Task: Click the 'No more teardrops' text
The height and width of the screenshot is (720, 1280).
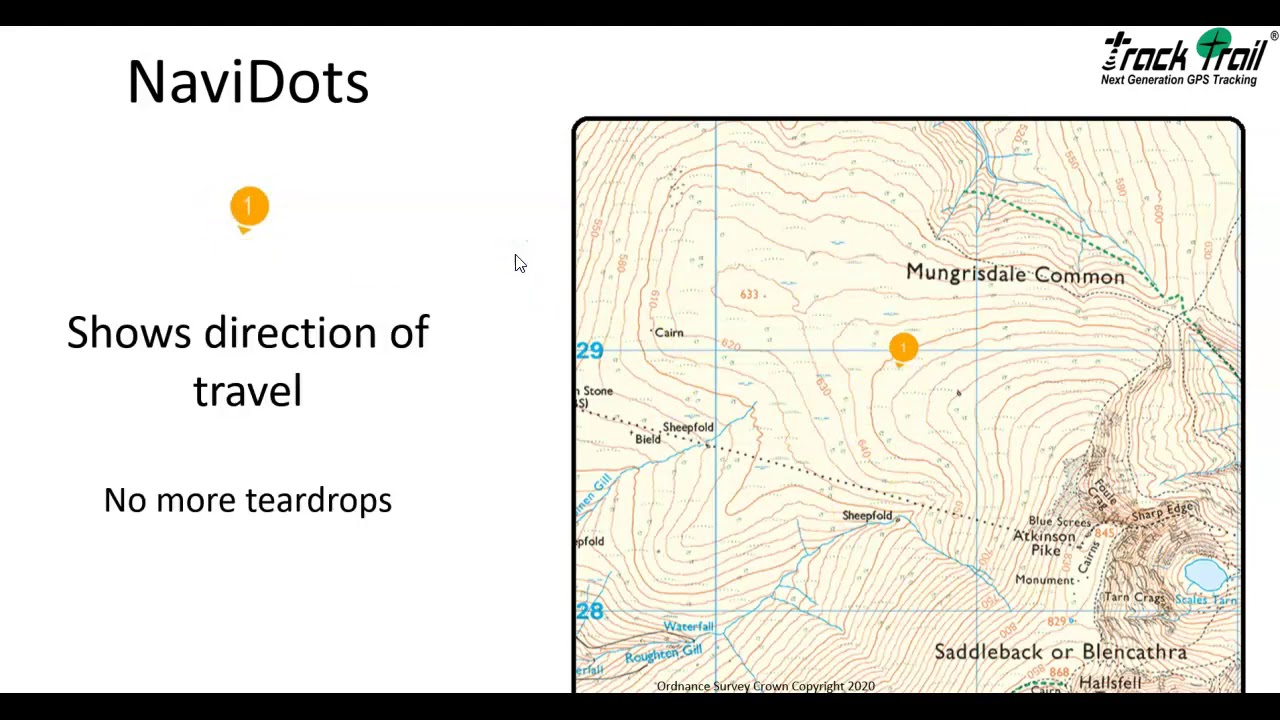Action: (x=248, y=500)
